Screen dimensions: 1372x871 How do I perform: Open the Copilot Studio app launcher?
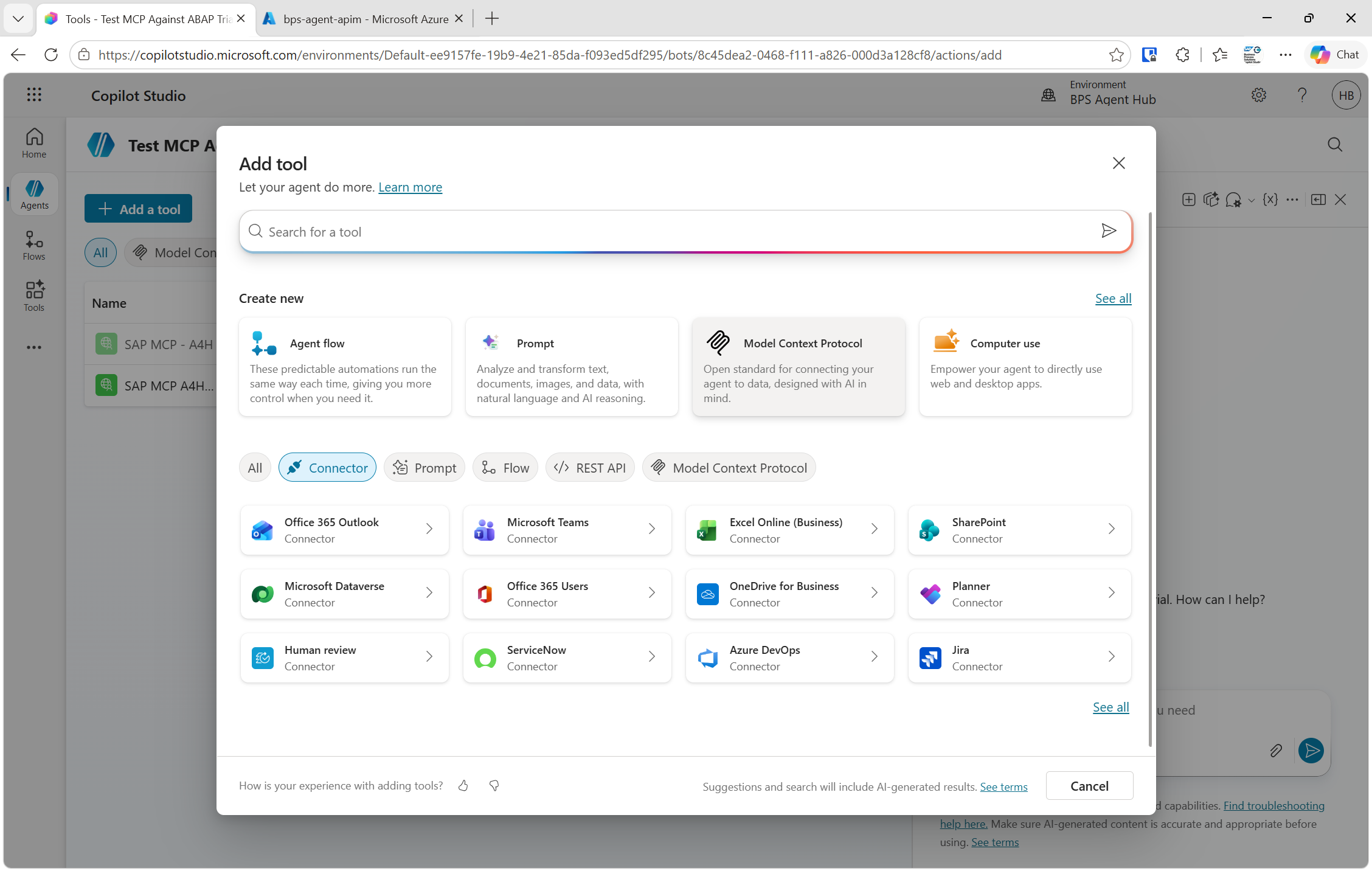34,94
